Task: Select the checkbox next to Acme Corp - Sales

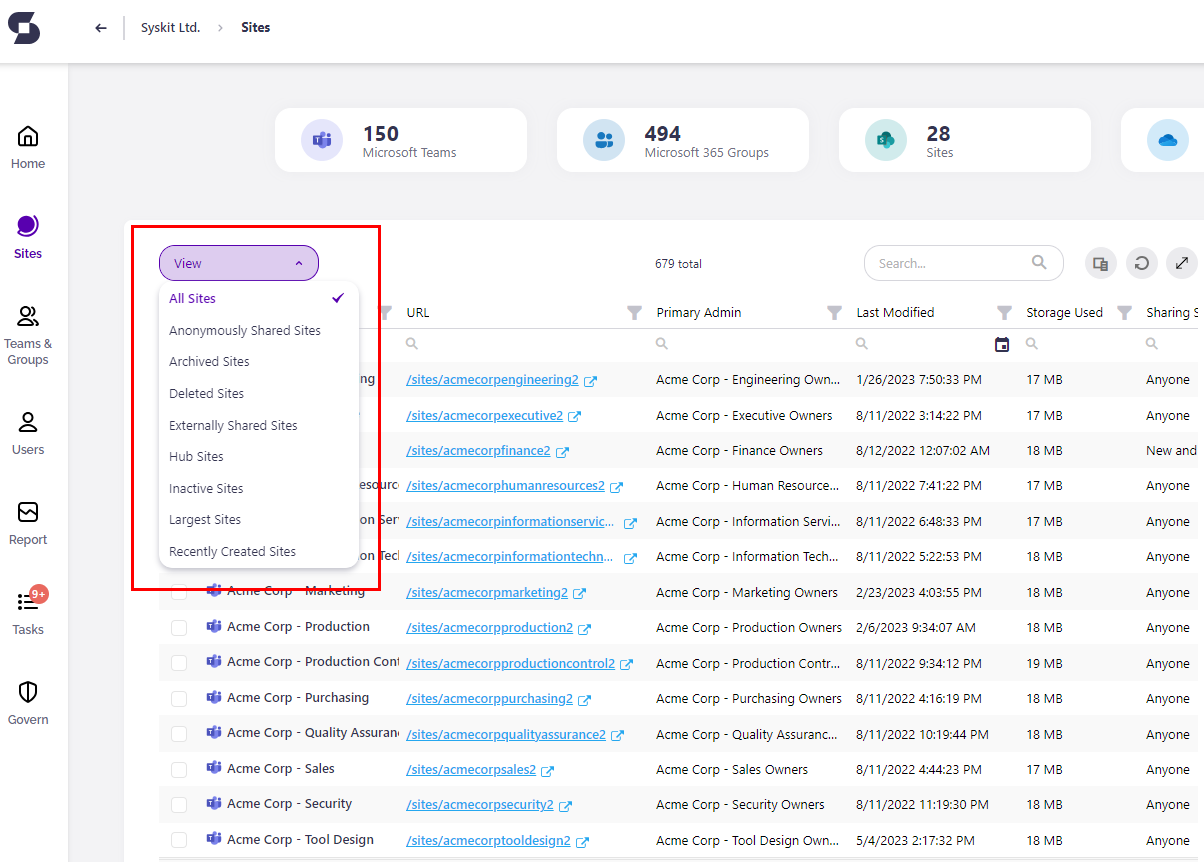Action: (178, 769)
